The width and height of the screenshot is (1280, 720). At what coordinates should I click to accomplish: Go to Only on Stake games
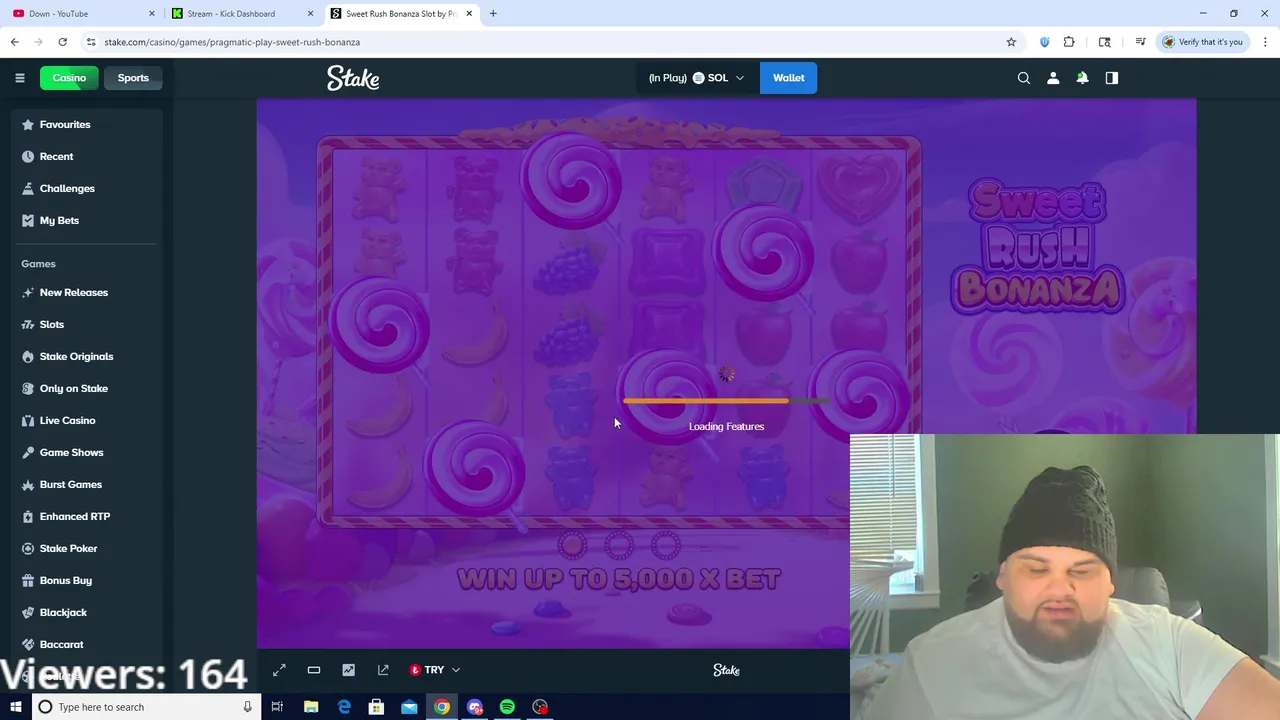(73, 388)
